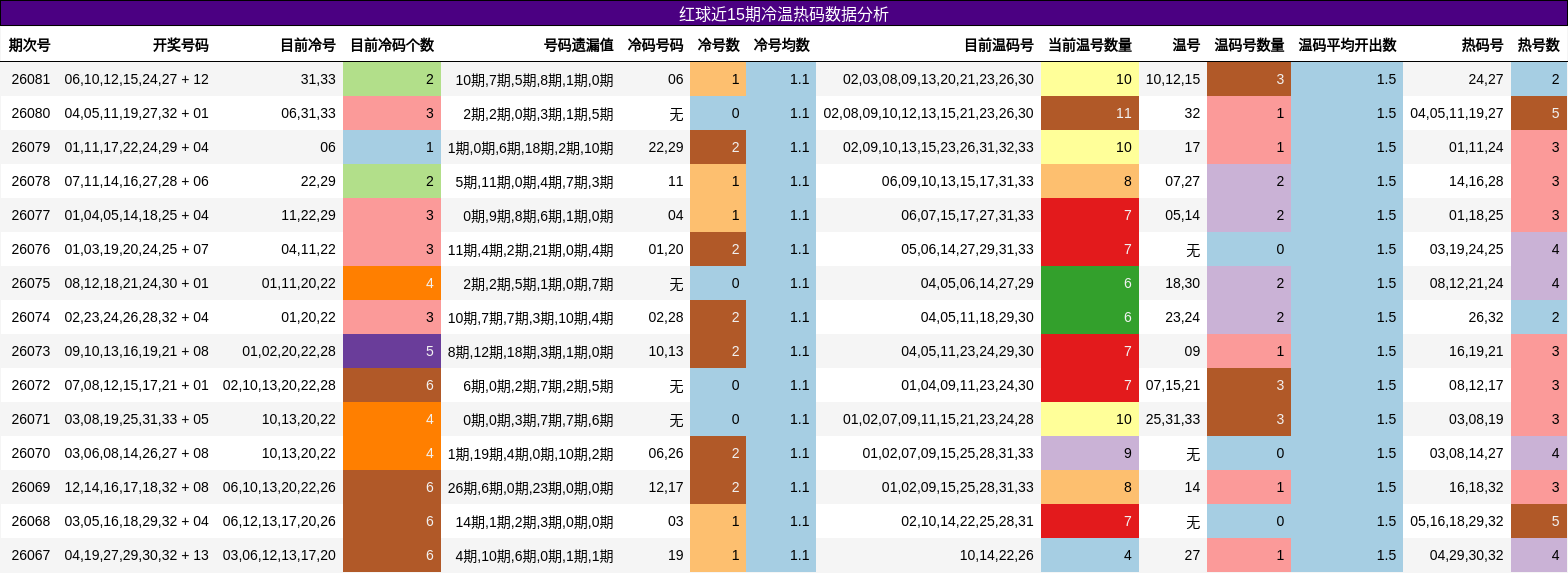This screenshot has height=573, width=1568.
Task: Click the purple cold-count cell for 26073
Action: (x=392, y=351)
